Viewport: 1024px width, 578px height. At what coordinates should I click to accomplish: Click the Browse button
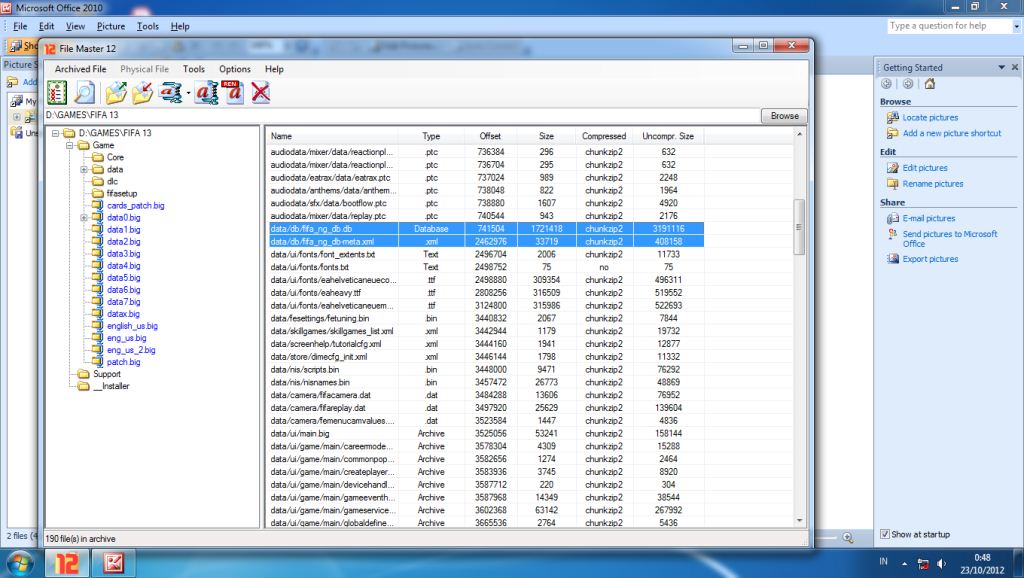click(x=784, y=116)
